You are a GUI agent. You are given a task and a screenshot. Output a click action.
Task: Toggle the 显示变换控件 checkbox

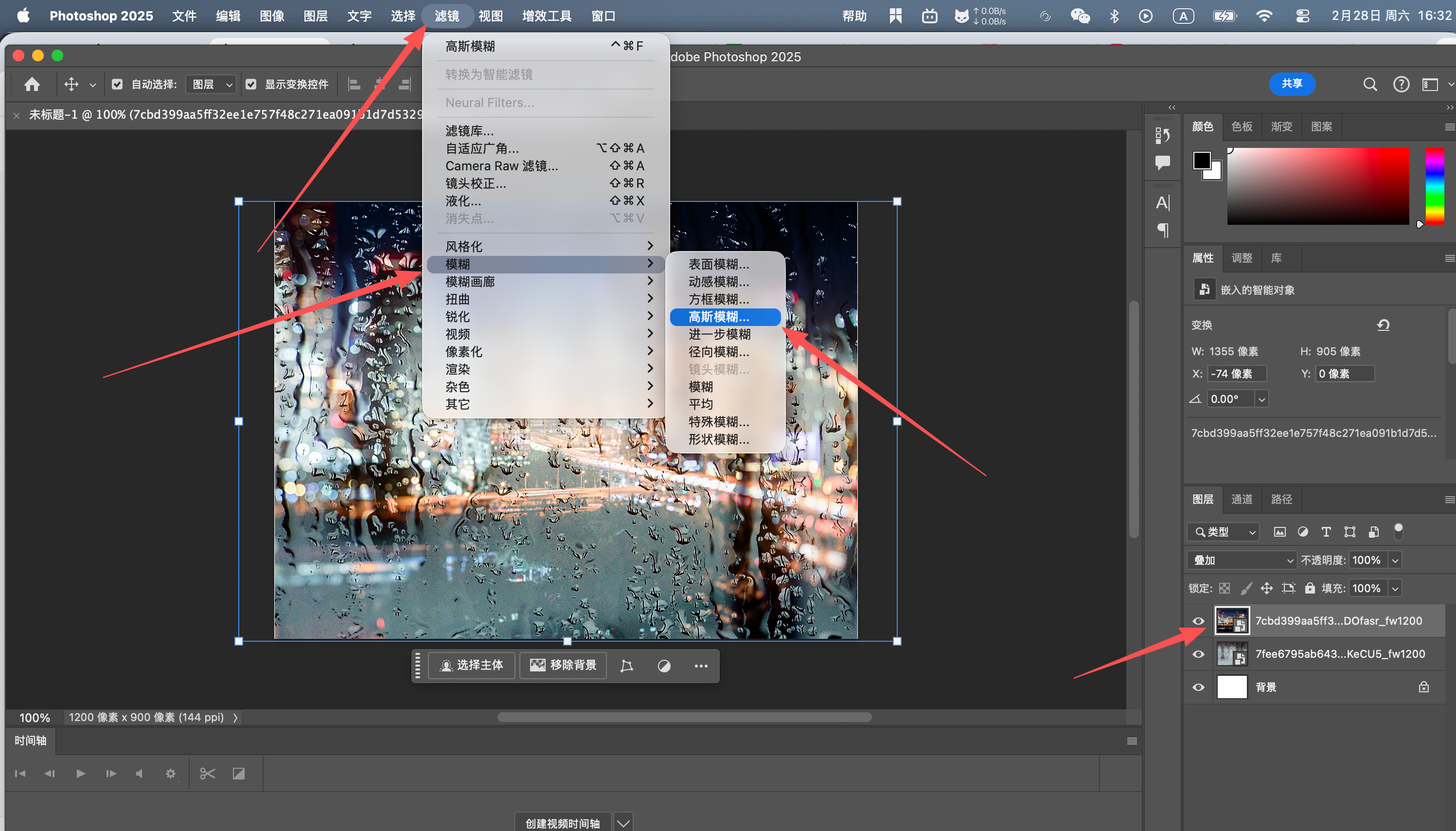[251, 85]
